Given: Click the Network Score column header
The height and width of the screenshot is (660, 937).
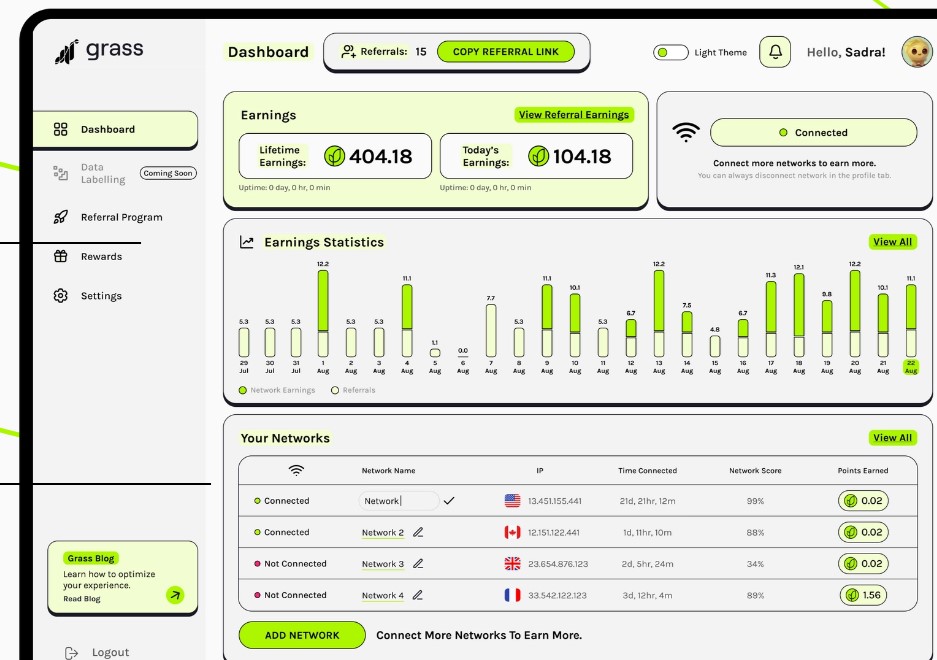Looking at the screenshot, I should pos(755,470).
